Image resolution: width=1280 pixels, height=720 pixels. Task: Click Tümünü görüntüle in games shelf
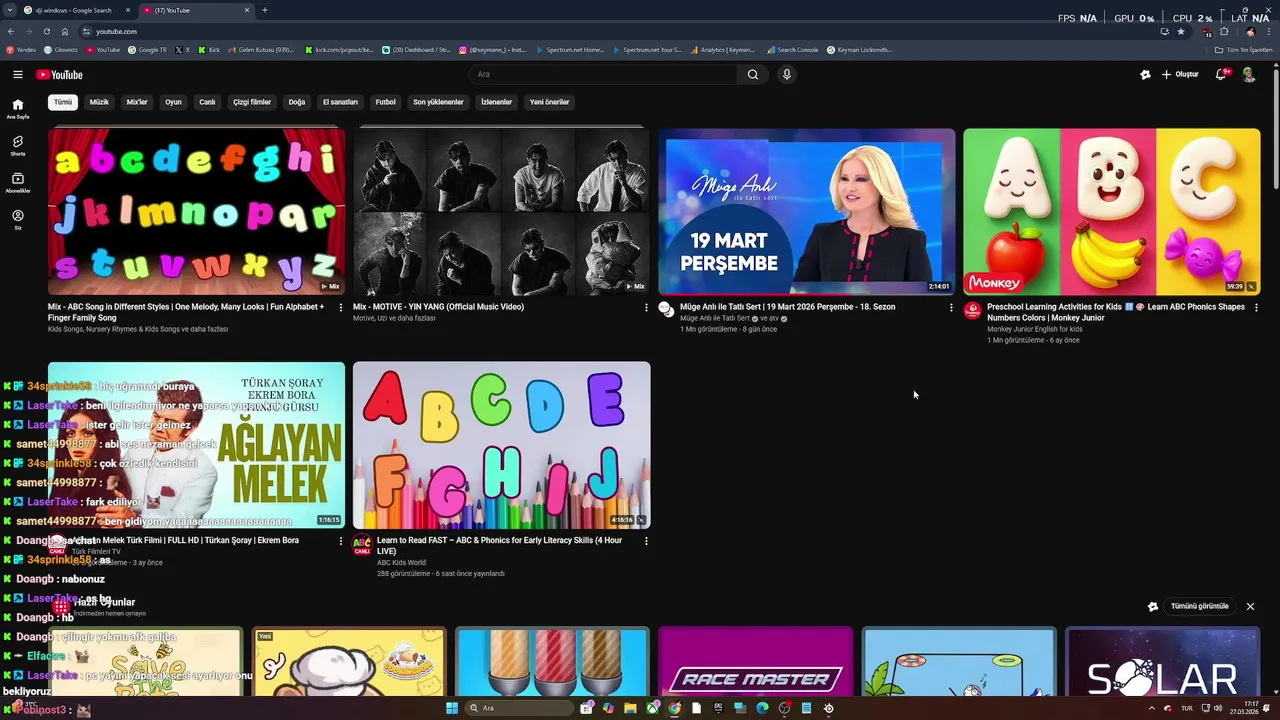(1199, 606)
